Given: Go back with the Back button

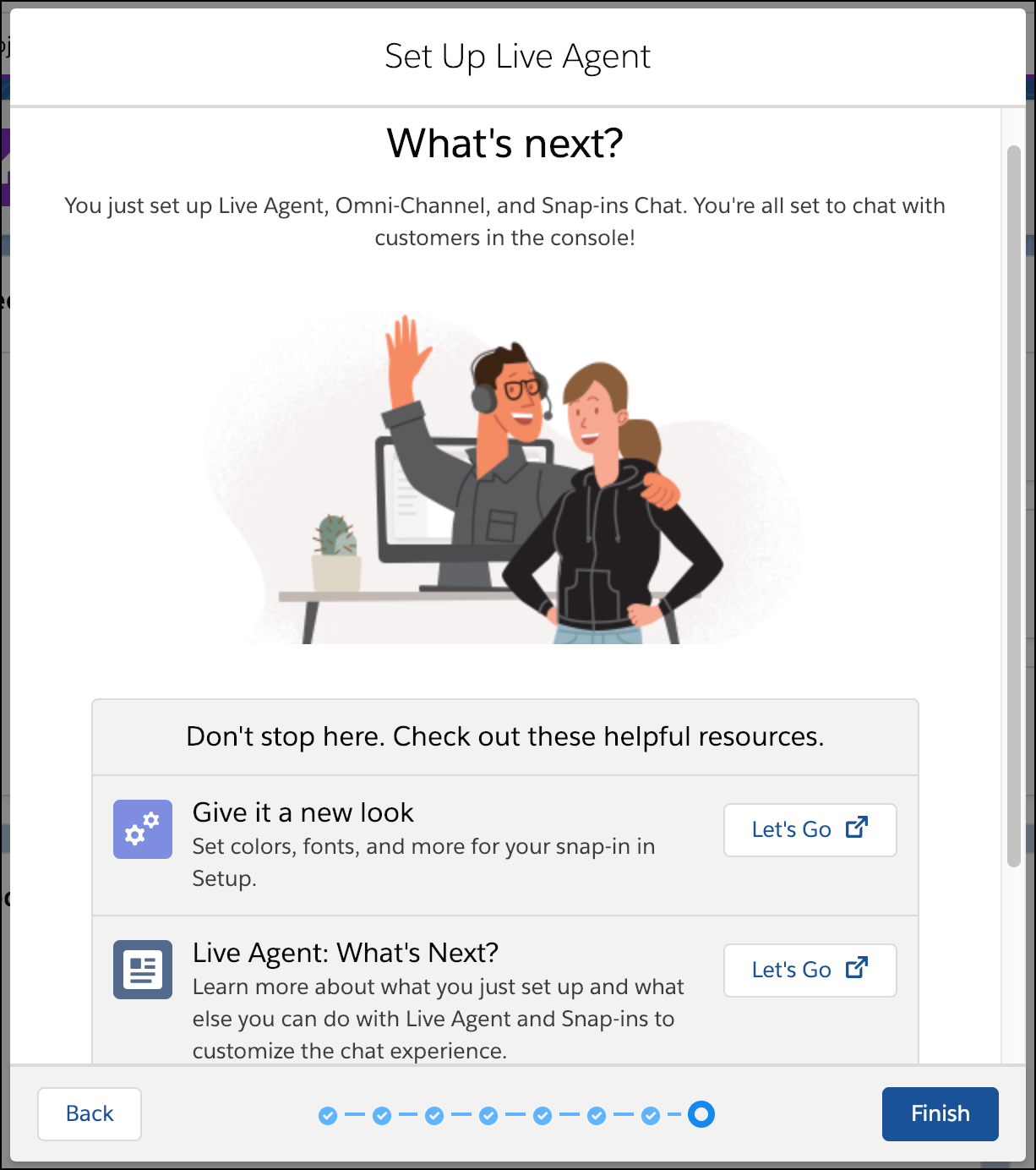Looking at the screenshot, I should pyautogui.click(x=90, y=1113).
